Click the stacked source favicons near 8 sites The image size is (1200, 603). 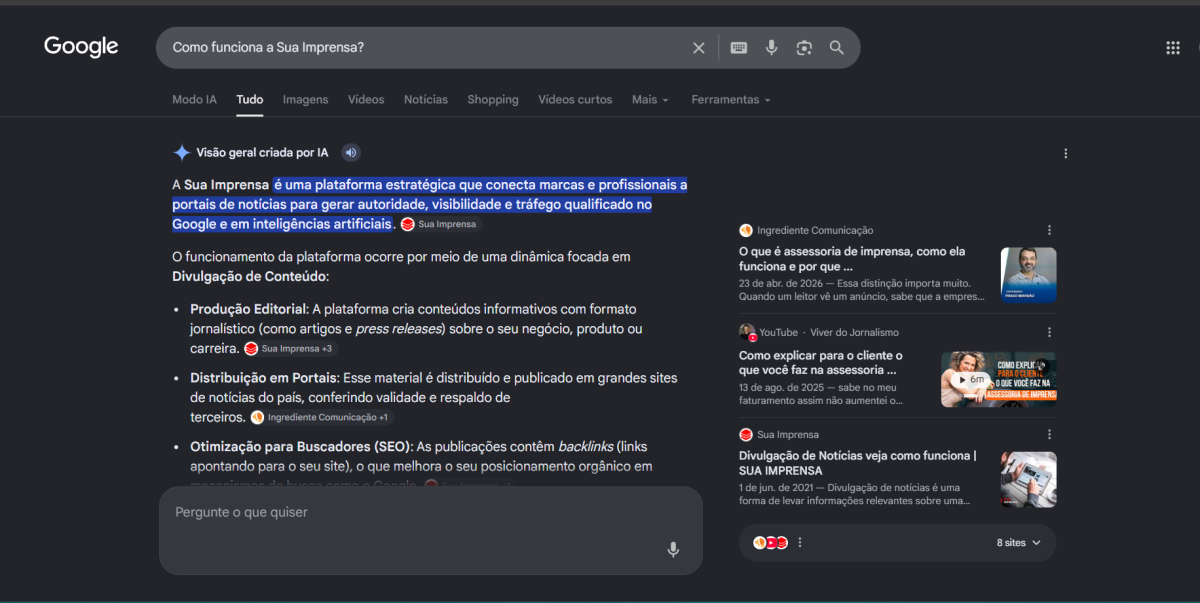[771, 542]
